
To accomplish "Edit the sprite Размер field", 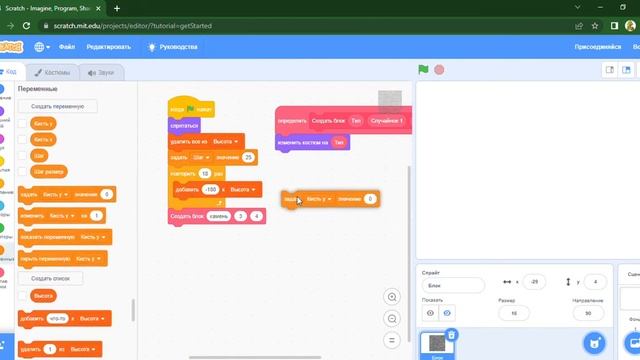I will [x=514, y=313].
